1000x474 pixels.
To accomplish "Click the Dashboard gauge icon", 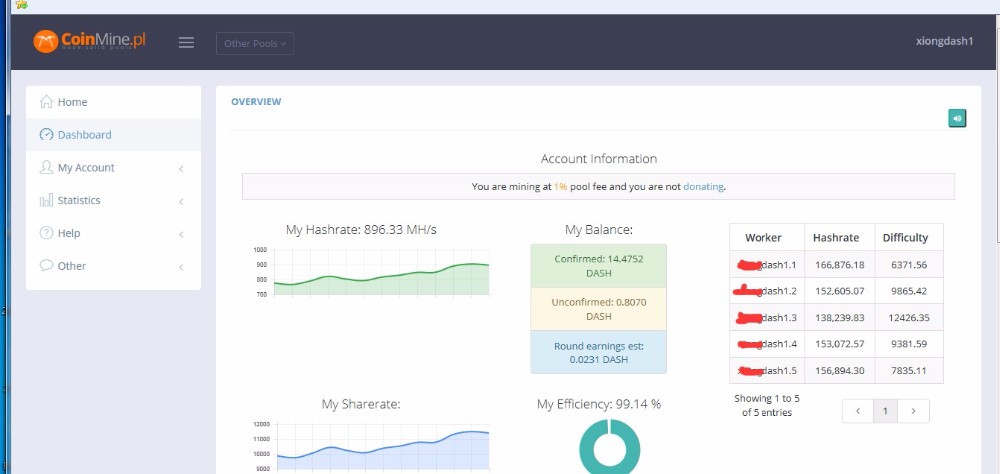I will (x=46, y=135).
